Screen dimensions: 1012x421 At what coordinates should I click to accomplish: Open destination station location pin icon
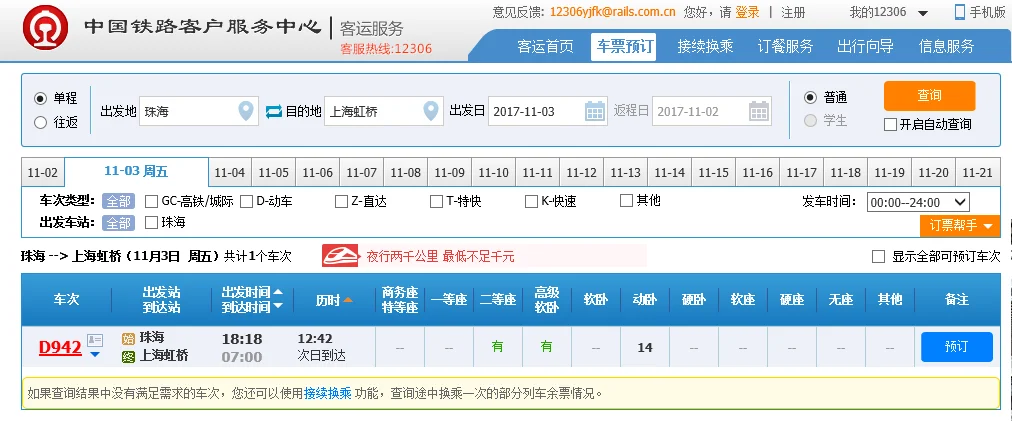pos(430,111)
